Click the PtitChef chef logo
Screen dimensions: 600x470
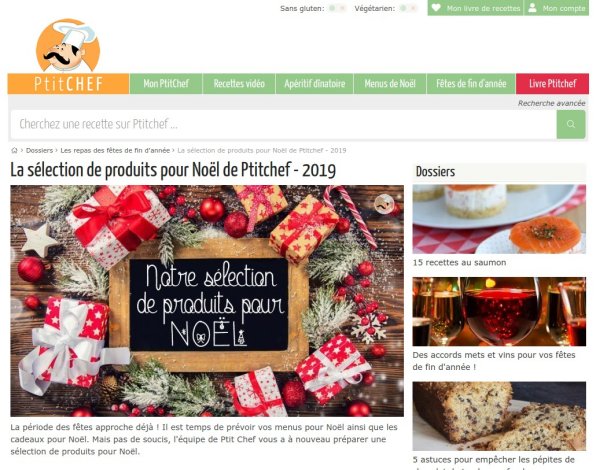click(68, 45)
